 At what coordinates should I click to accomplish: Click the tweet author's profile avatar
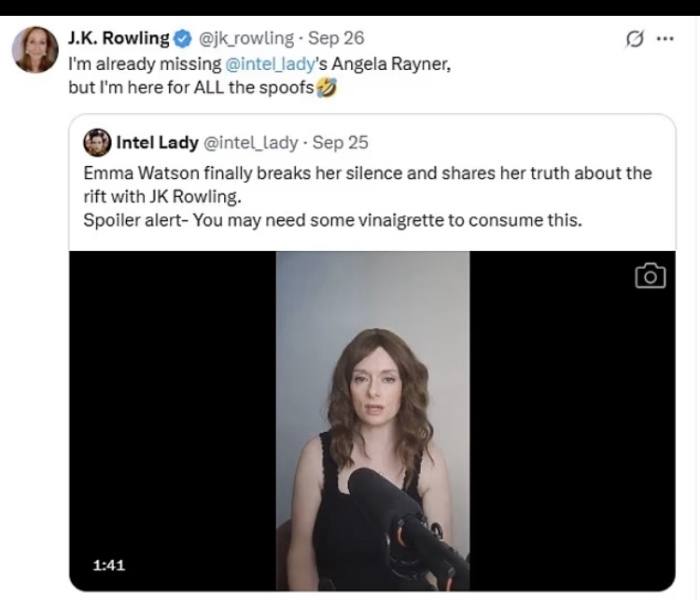(35, 50)
